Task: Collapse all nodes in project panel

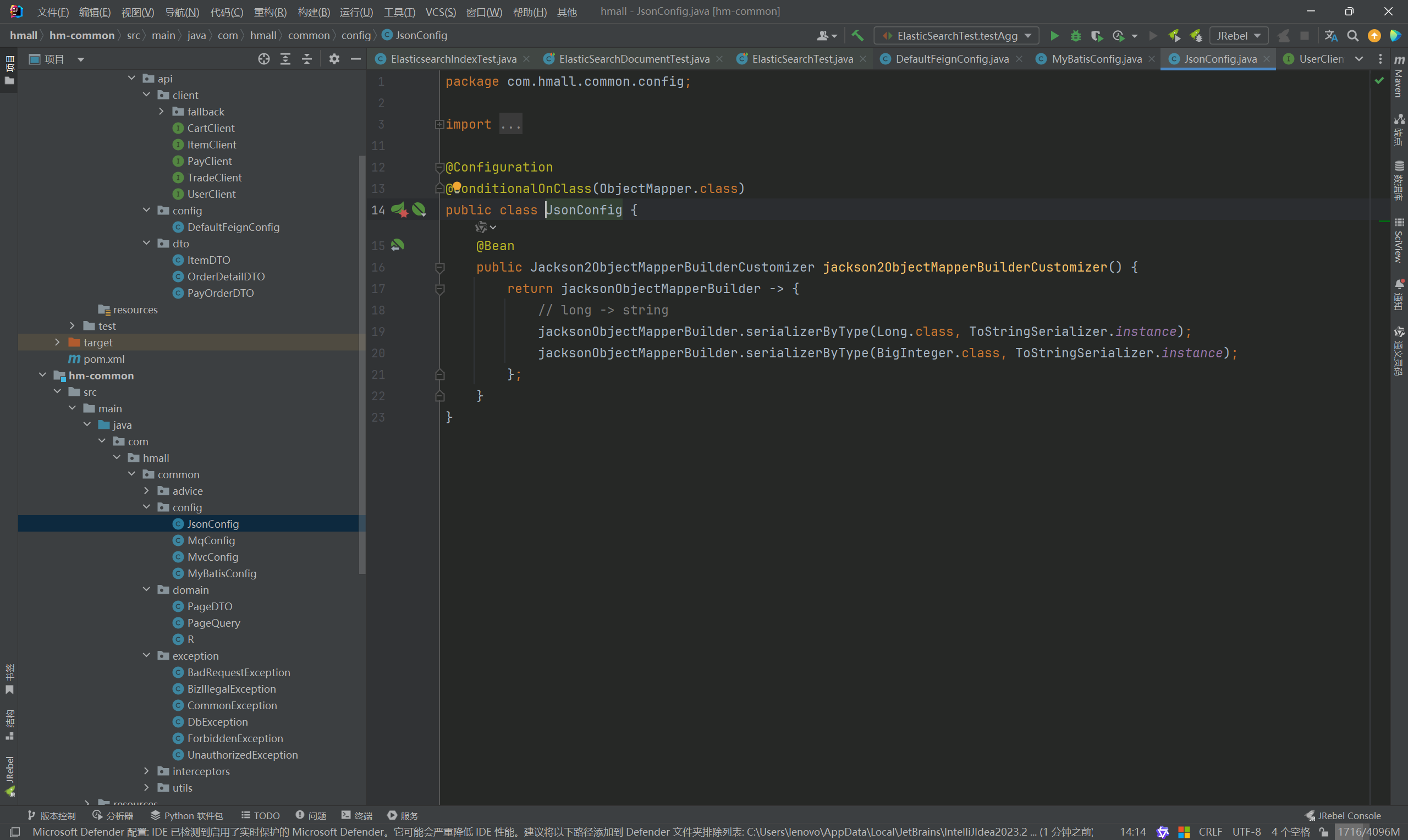Action: point(307,59)
